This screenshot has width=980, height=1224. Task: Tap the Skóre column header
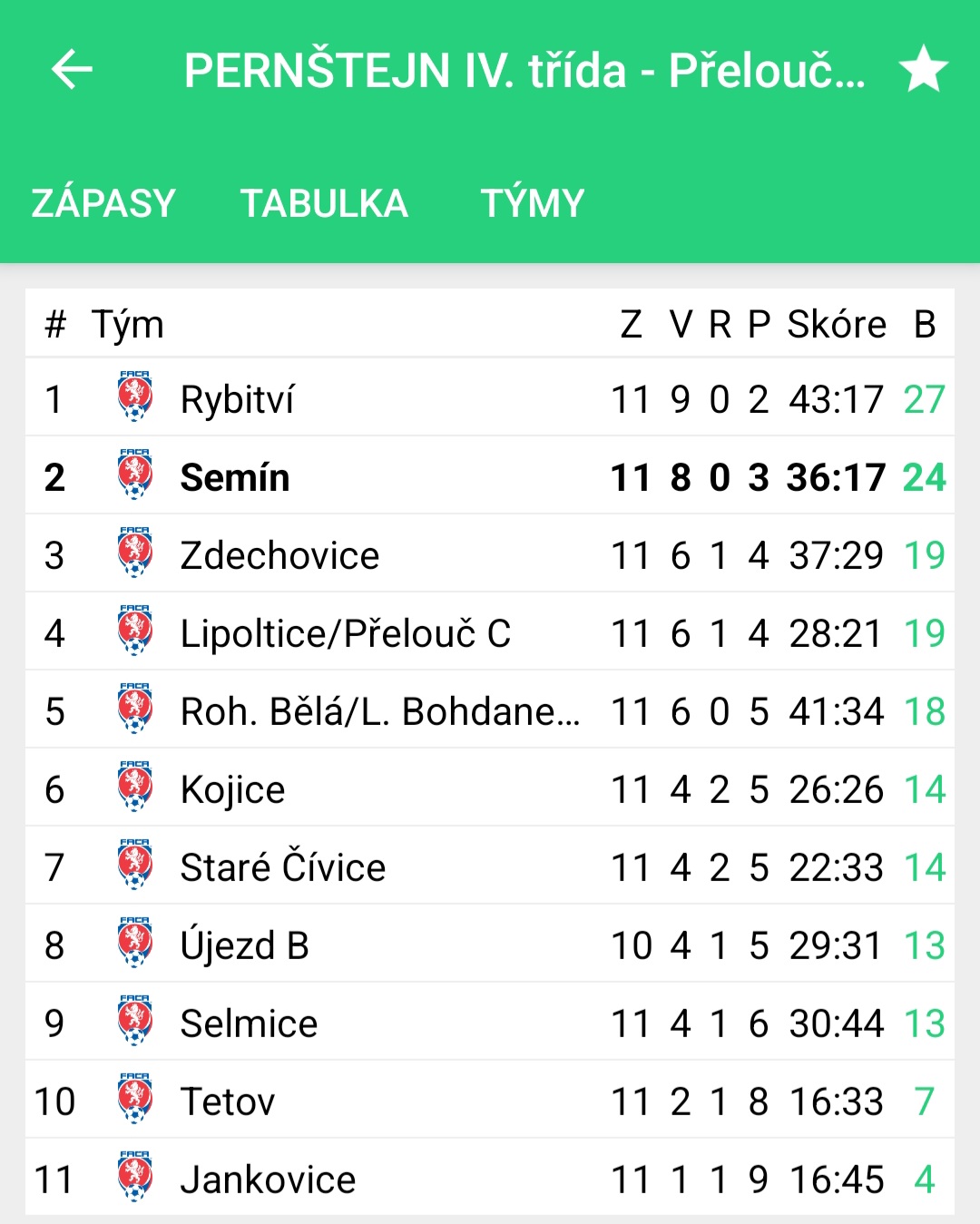pyautogui.click(x=837, y=324)
